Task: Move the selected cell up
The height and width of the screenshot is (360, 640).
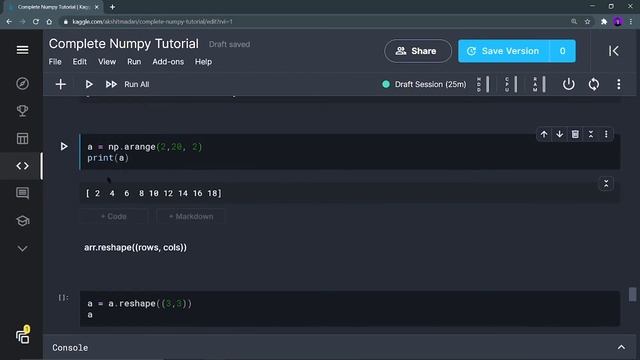Action: [544, 134]
